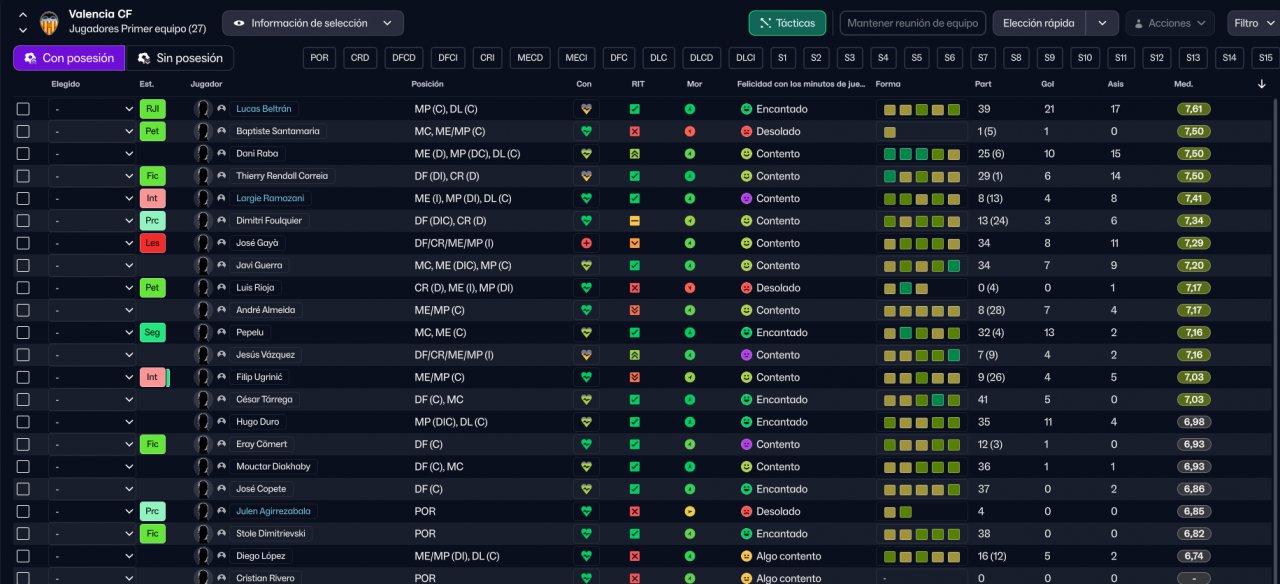Click the Tácticas button

point(787,23)
